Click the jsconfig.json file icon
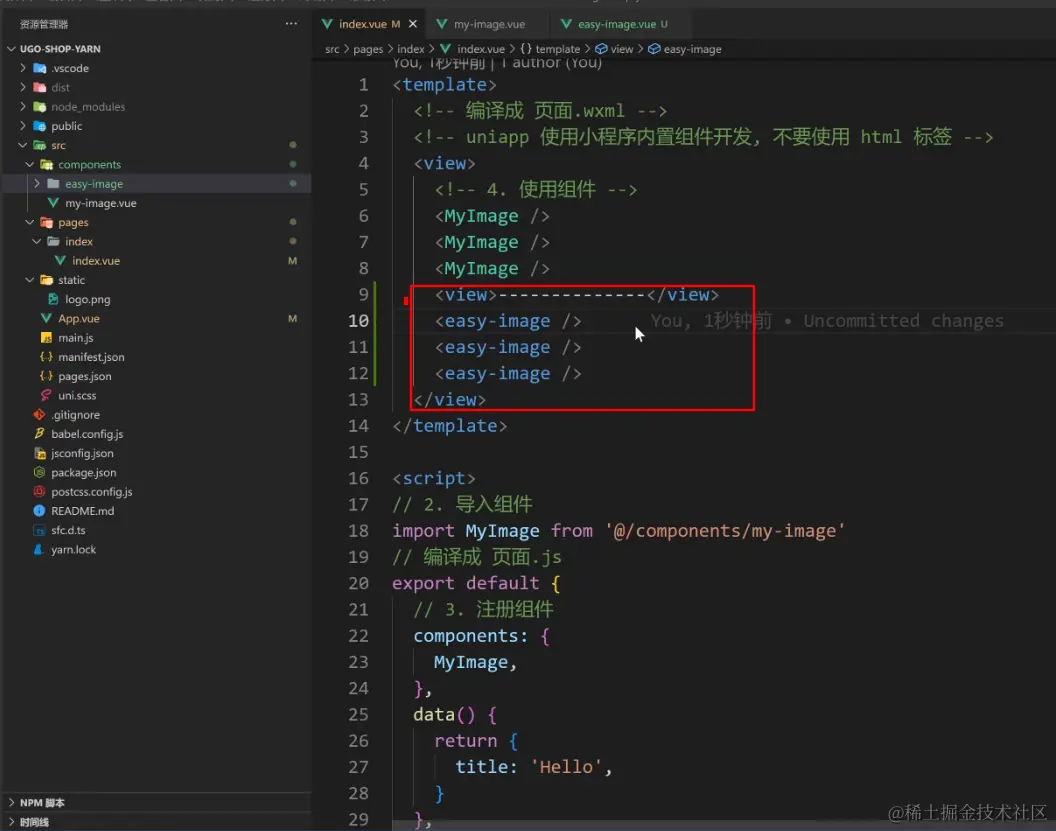The height and width of the screenshot is (831, 1056). point(39,453)
